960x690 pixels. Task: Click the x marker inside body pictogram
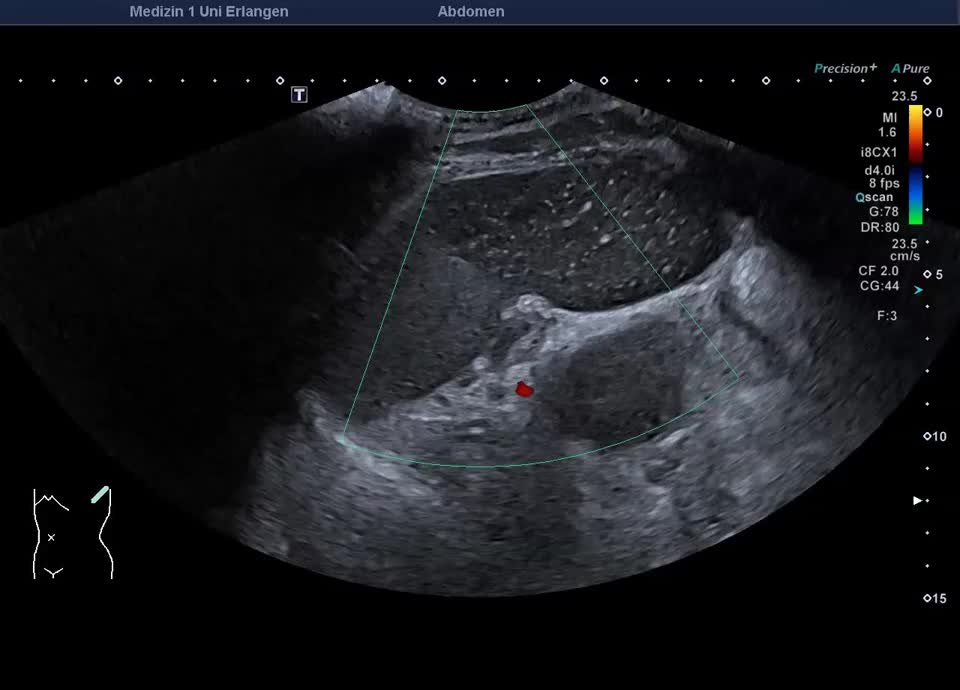(51, 538)
